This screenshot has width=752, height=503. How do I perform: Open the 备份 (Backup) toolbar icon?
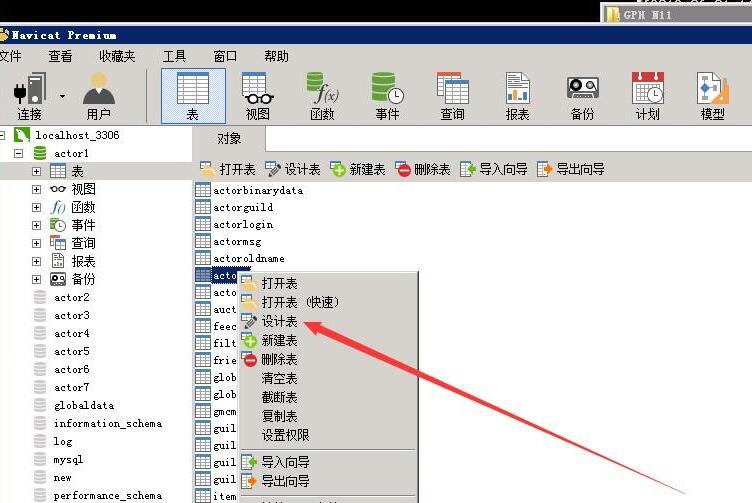pos(582,94)
